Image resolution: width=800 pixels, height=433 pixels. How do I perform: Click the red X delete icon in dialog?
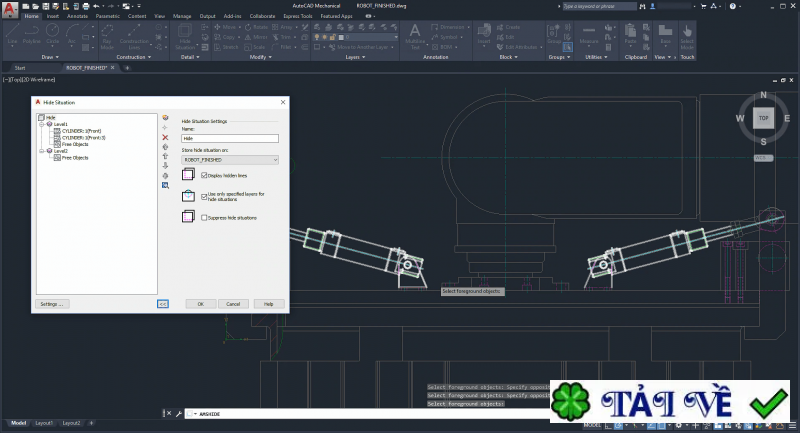point(165,137)
